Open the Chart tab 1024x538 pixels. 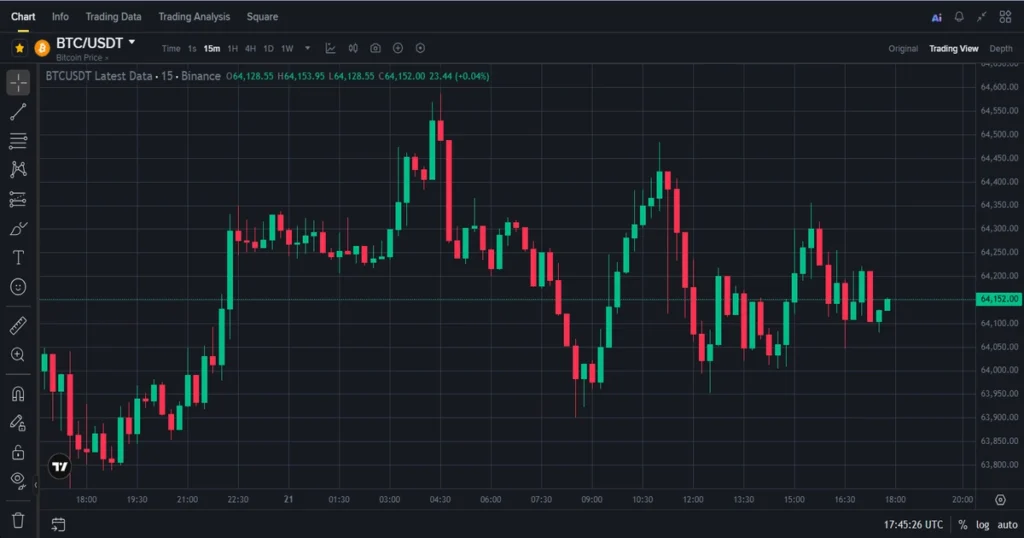coord(23,16)
